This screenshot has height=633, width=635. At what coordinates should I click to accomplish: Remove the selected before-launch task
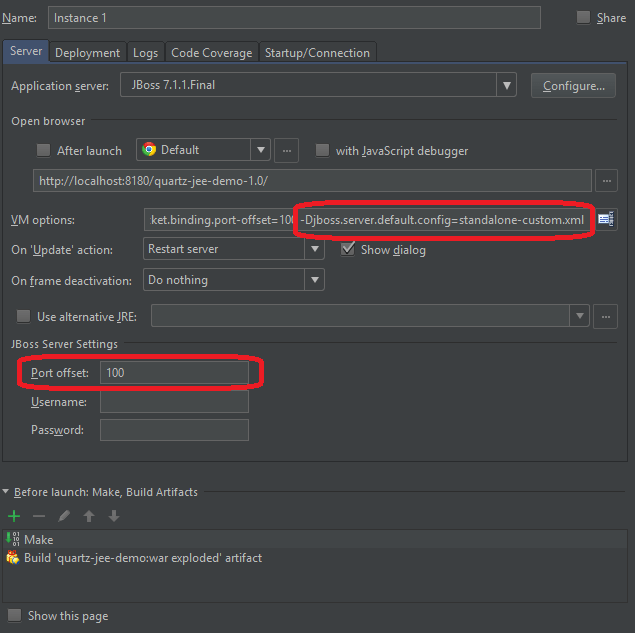(39, 516)
